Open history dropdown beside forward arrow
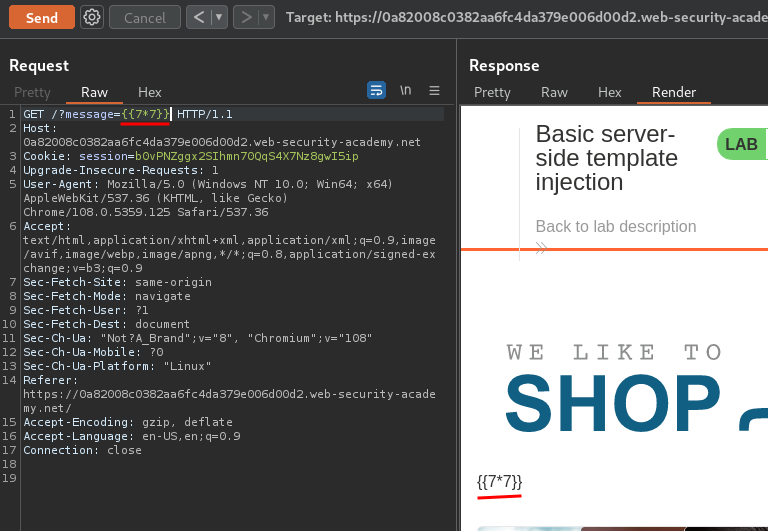 [266, 18]
